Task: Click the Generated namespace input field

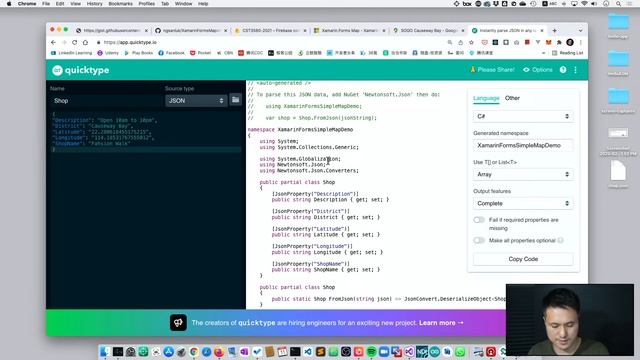Action: 523,145
